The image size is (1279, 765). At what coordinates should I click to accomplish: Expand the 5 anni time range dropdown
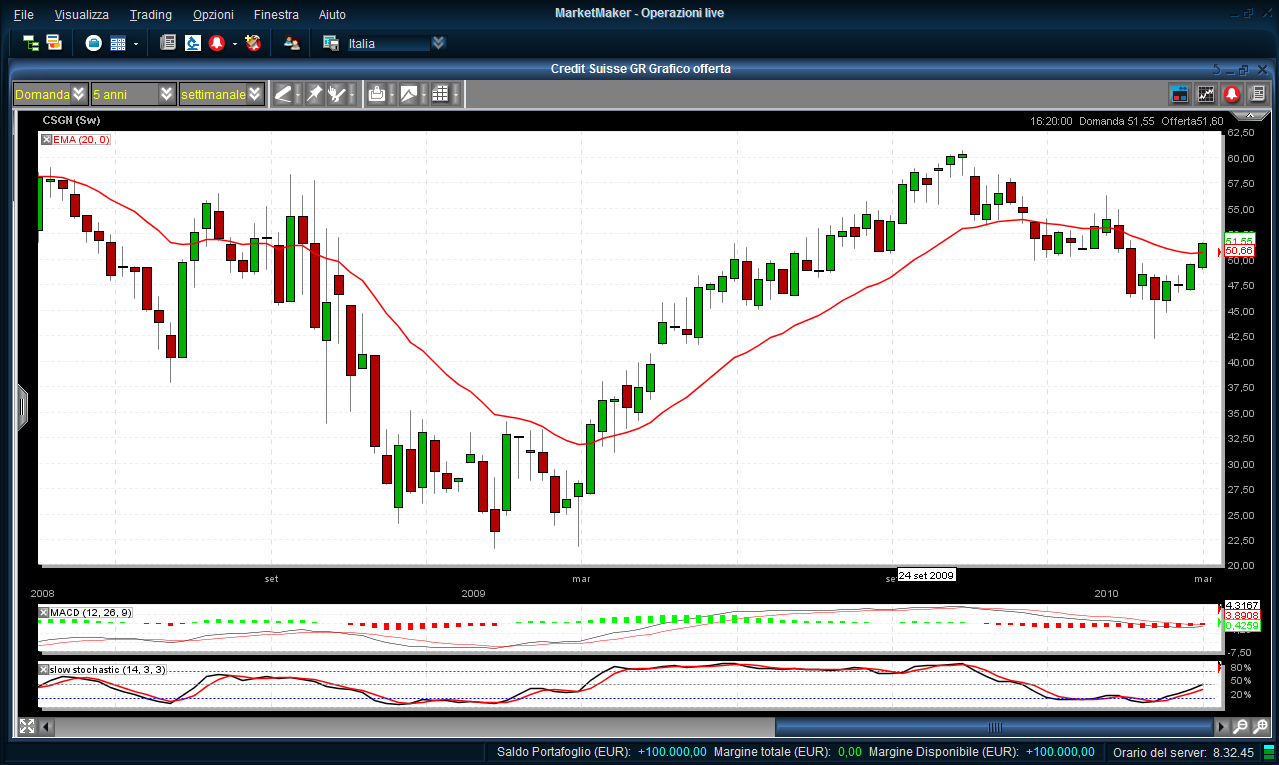pos(132,94)
